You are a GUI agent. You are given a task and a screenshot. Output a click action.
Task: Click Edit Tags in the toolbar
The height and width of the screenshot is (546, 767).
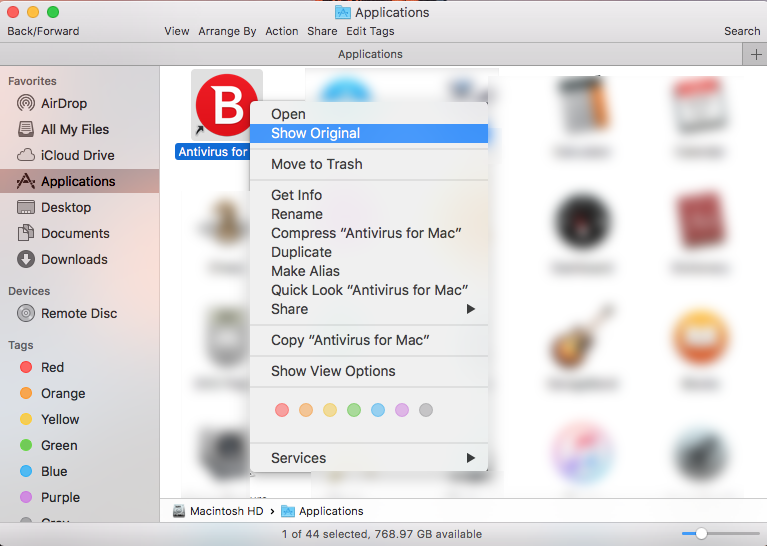[370, 31]
